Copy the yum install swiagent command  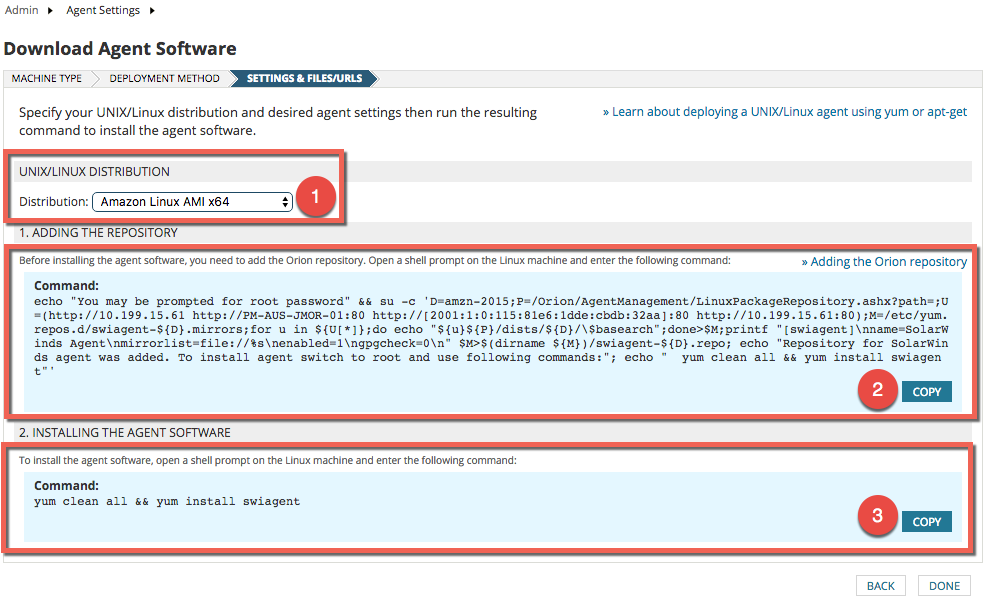926,521
